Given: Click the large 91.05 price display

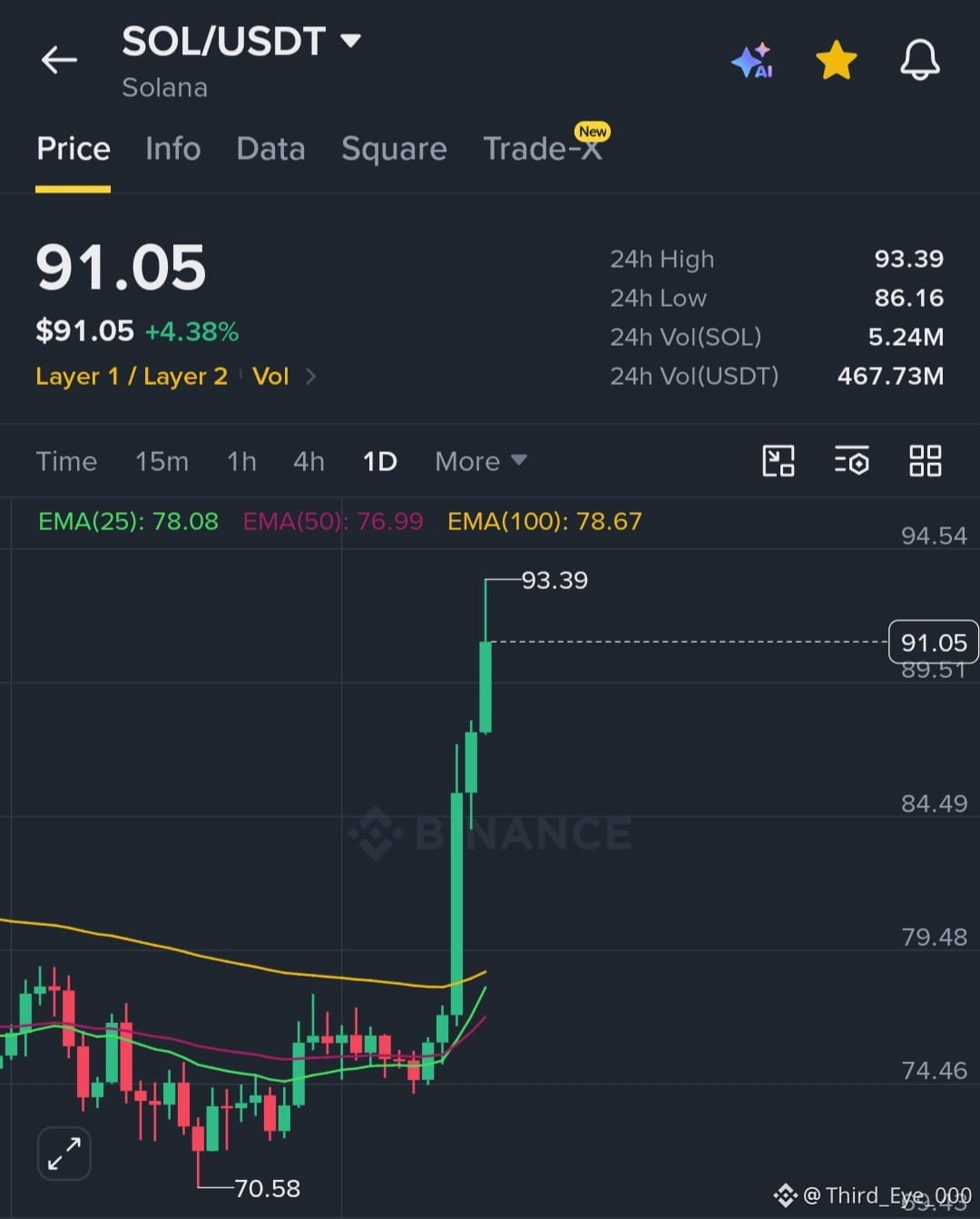Looking at the screenshot, I should 121,268.
